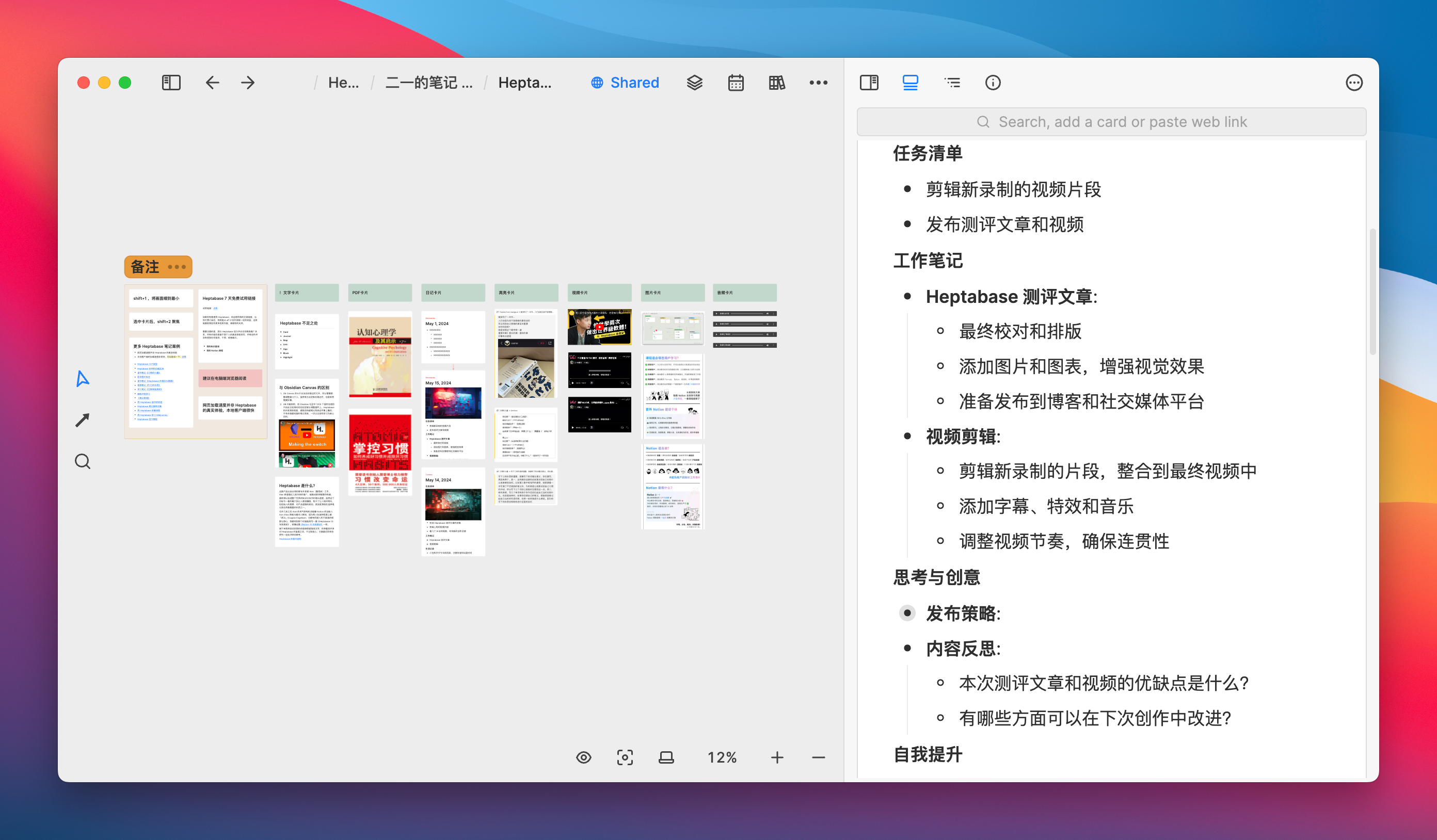1437x840 pixels.
Task: Select the 文字卡片 column header
Action: pos(307,293)
